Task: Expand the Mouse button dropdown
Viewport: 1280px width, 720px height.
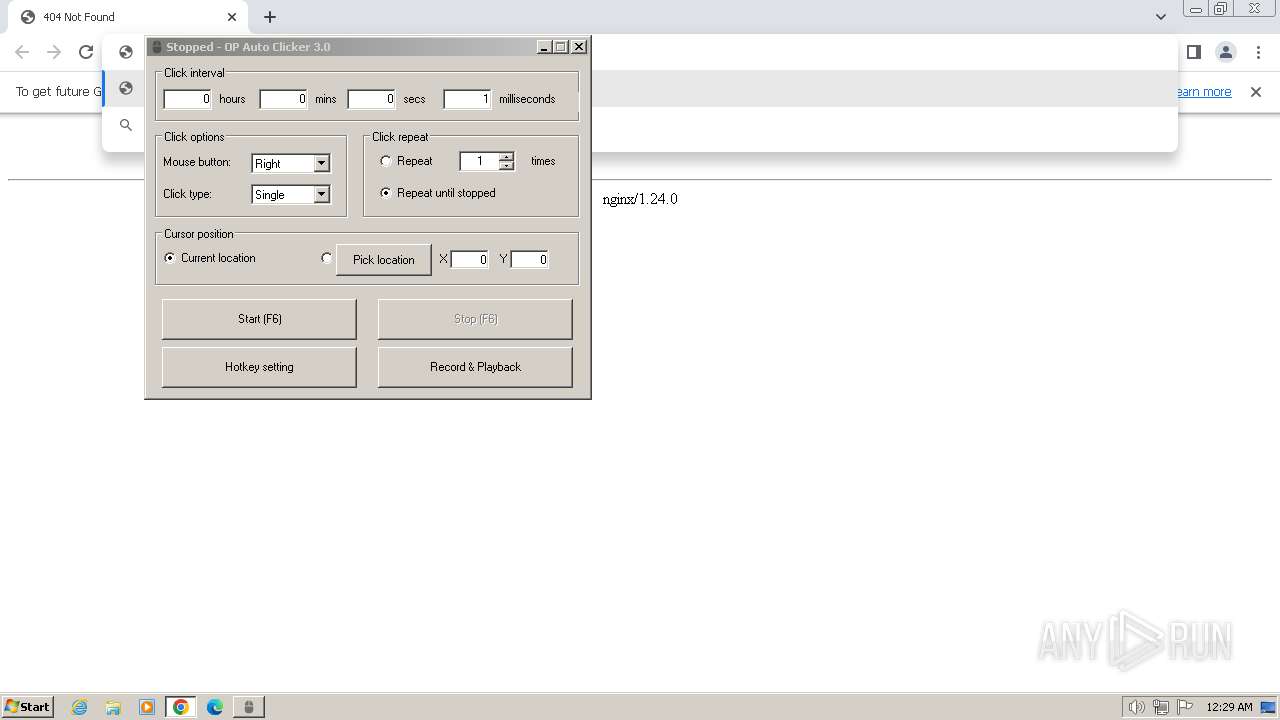Action: click(321, 163)
